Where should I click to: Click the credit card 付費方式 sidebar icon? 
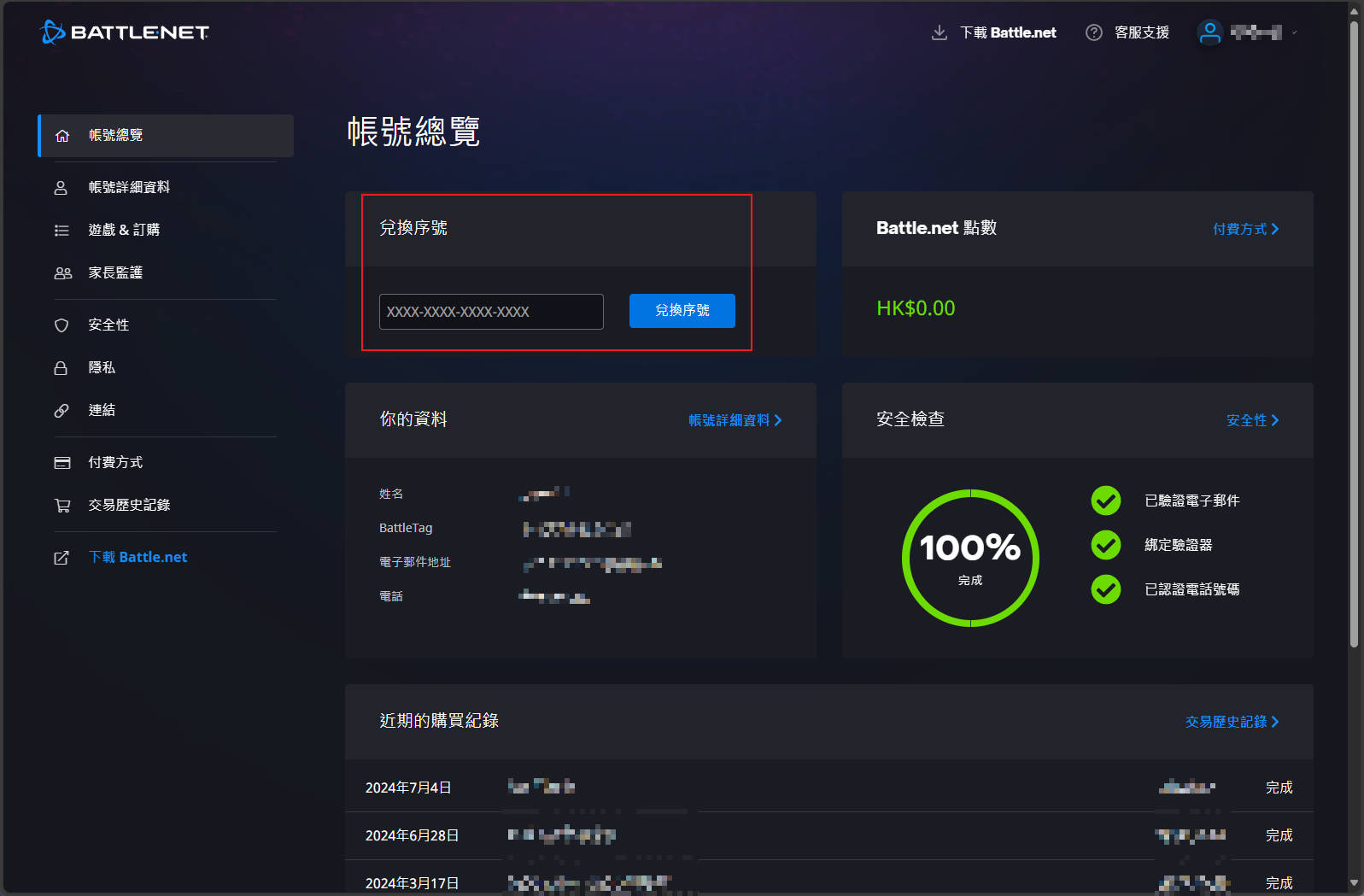(x=62, y=463)
